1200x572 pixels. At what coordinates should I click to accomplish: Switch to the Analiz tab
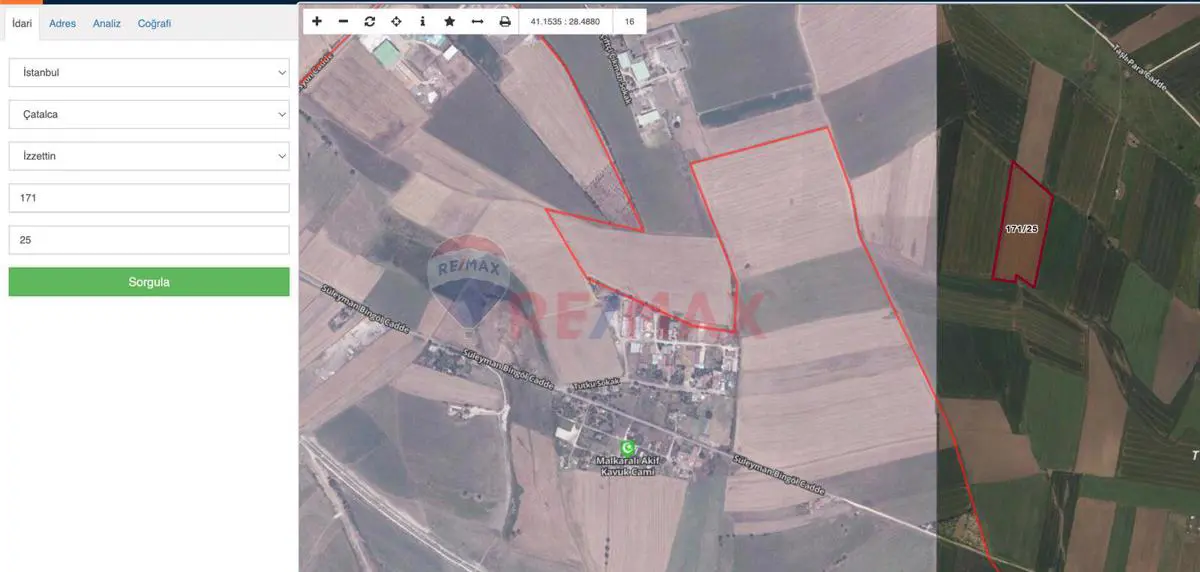[x=107, y=23]
